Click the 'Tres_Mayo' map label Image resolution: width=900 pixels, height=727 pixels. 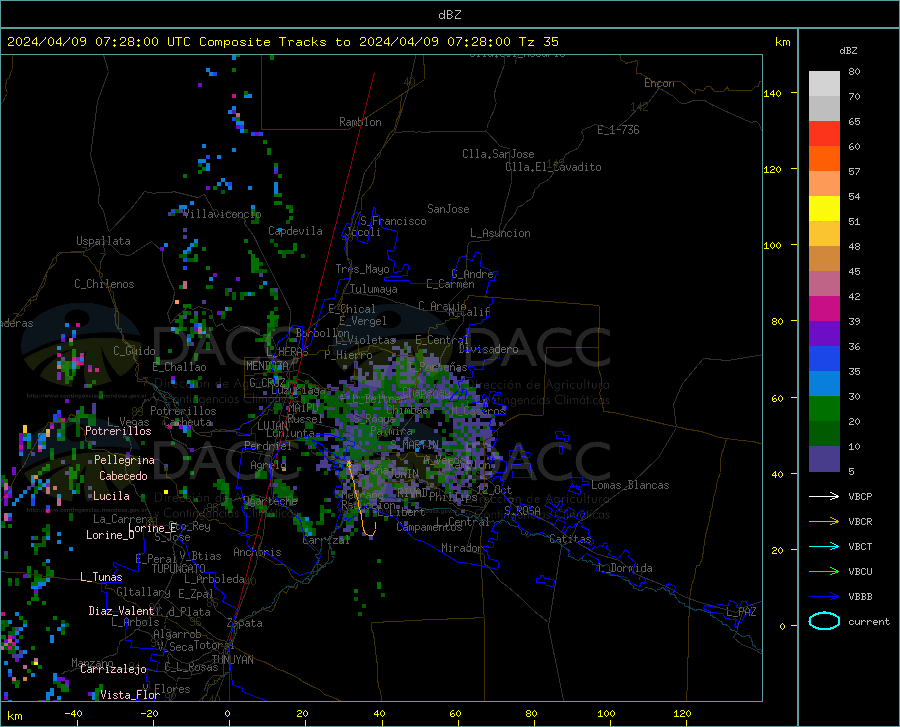362,269
